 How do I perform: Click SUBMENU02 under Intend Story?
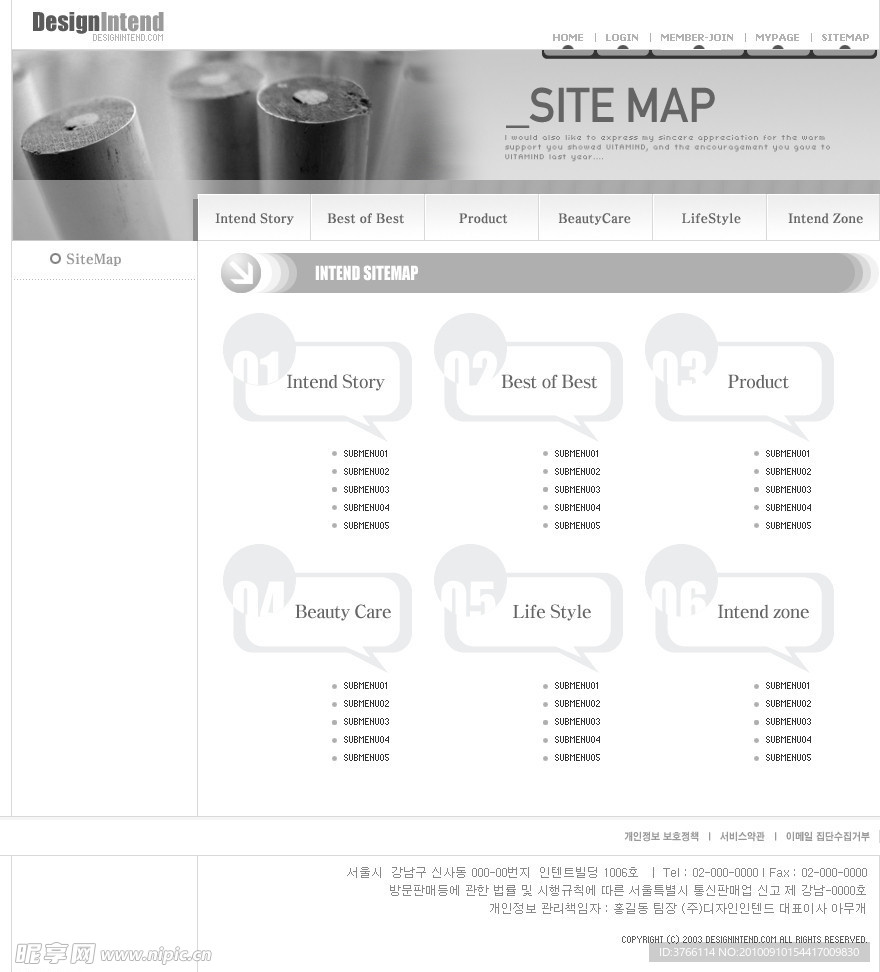point(366,472)
